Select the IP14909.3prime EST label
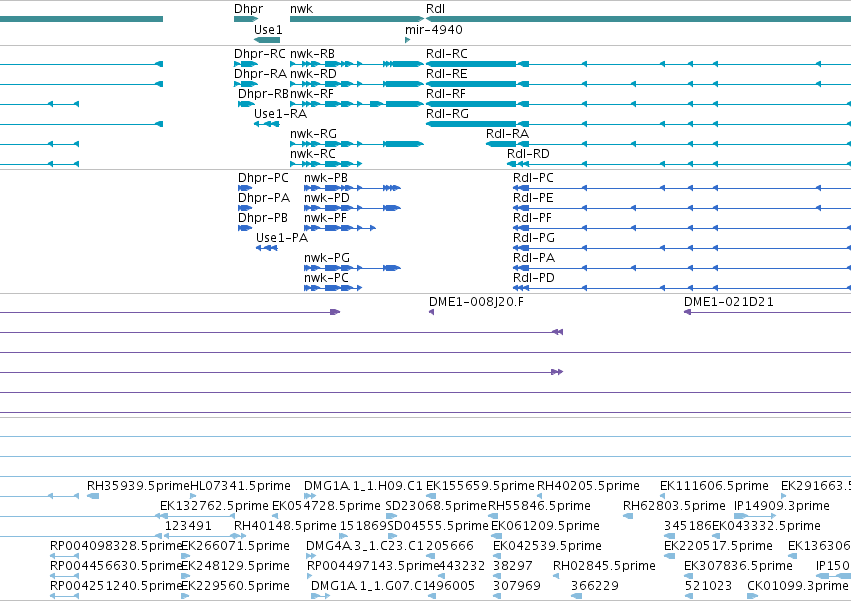 pyautogui.click(x=782, y=506)
